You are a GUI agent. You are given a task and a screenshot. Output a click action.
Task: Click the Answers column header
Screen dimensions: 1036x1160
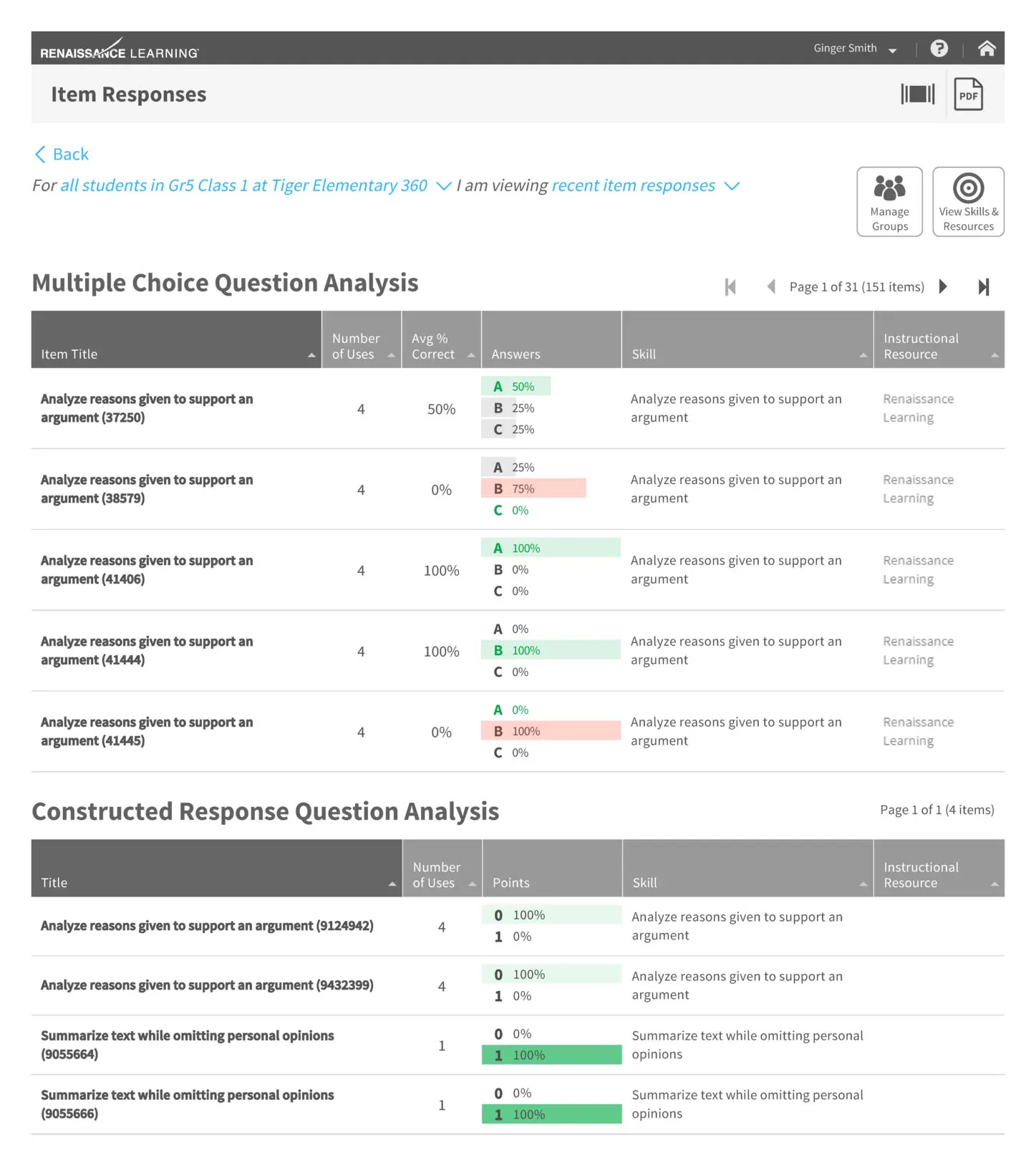point(551,340)
